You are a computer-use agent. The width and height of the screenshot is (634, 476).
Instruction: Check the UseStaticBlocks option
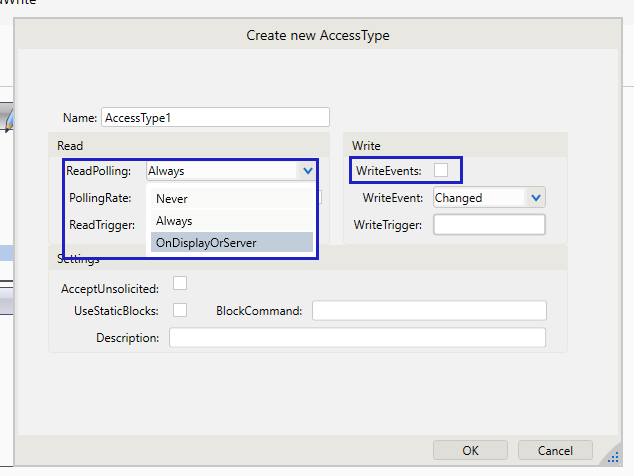(180, 310)
